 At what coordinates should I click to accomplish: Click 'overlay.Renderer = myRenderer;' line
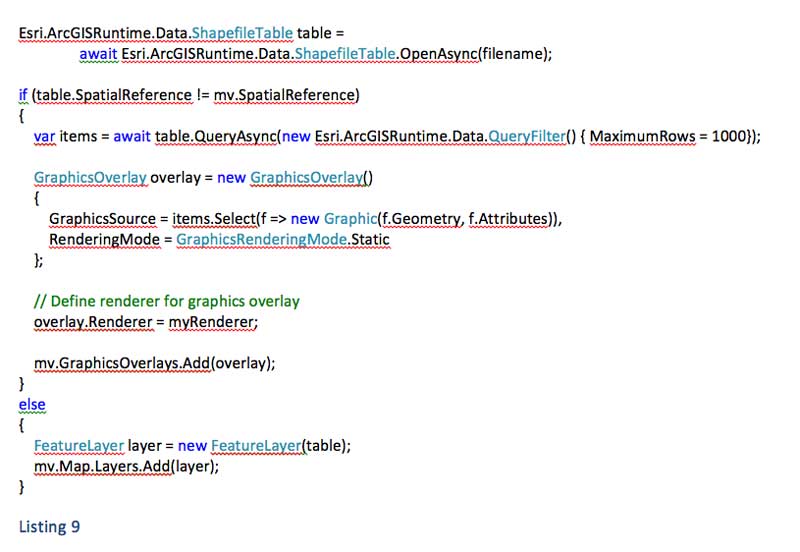pyautogui.click(x=146, y=322)
